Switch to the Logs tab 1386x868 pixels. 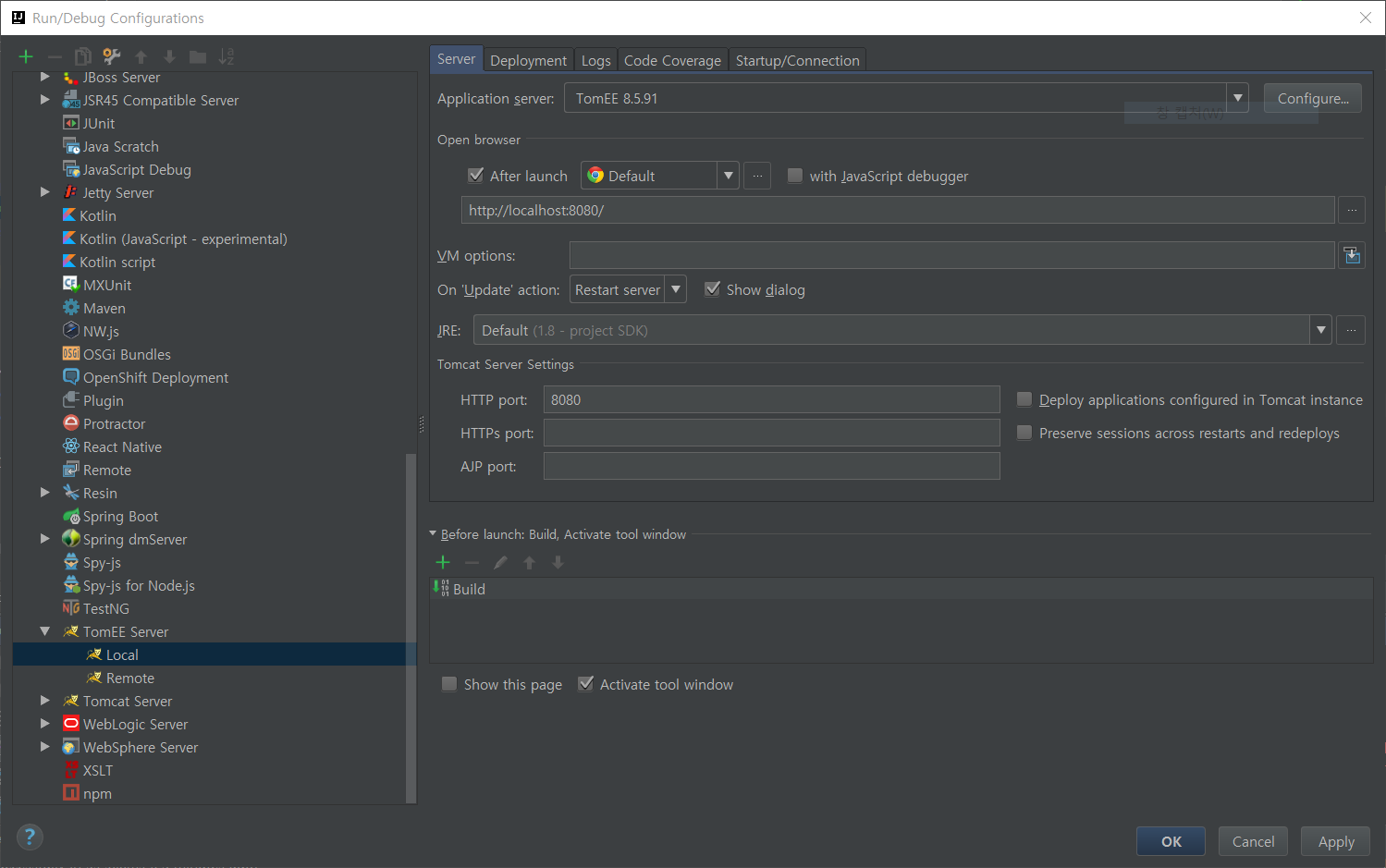(x=595, y=60)
